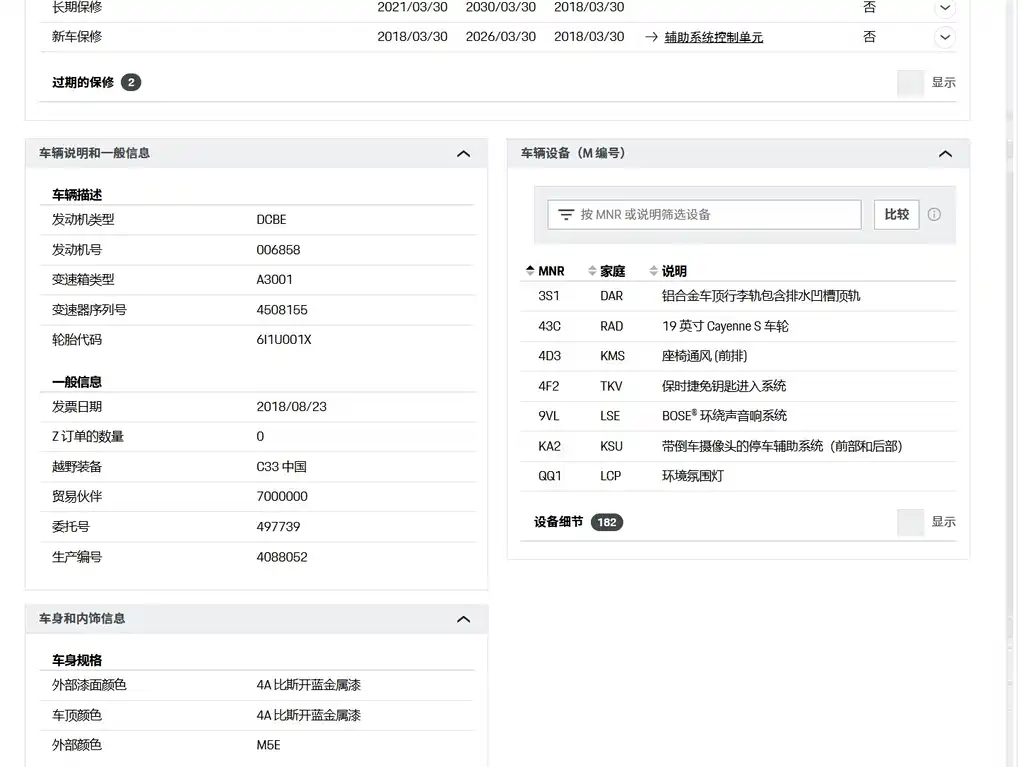Click the 182 badge next to 设备细节
Viewport: 1024px width, 767px height.
606,522
